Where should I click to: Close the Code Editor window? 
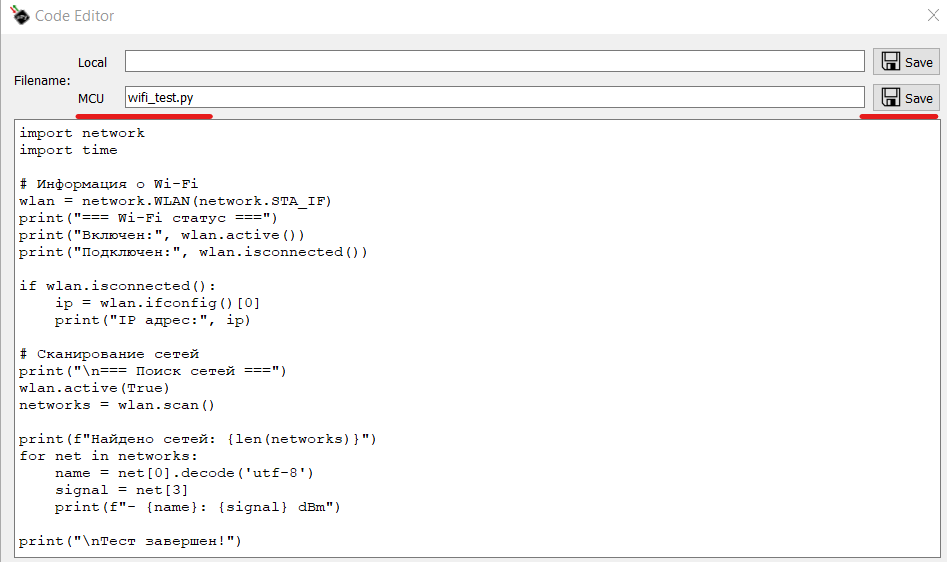[933, 15]
